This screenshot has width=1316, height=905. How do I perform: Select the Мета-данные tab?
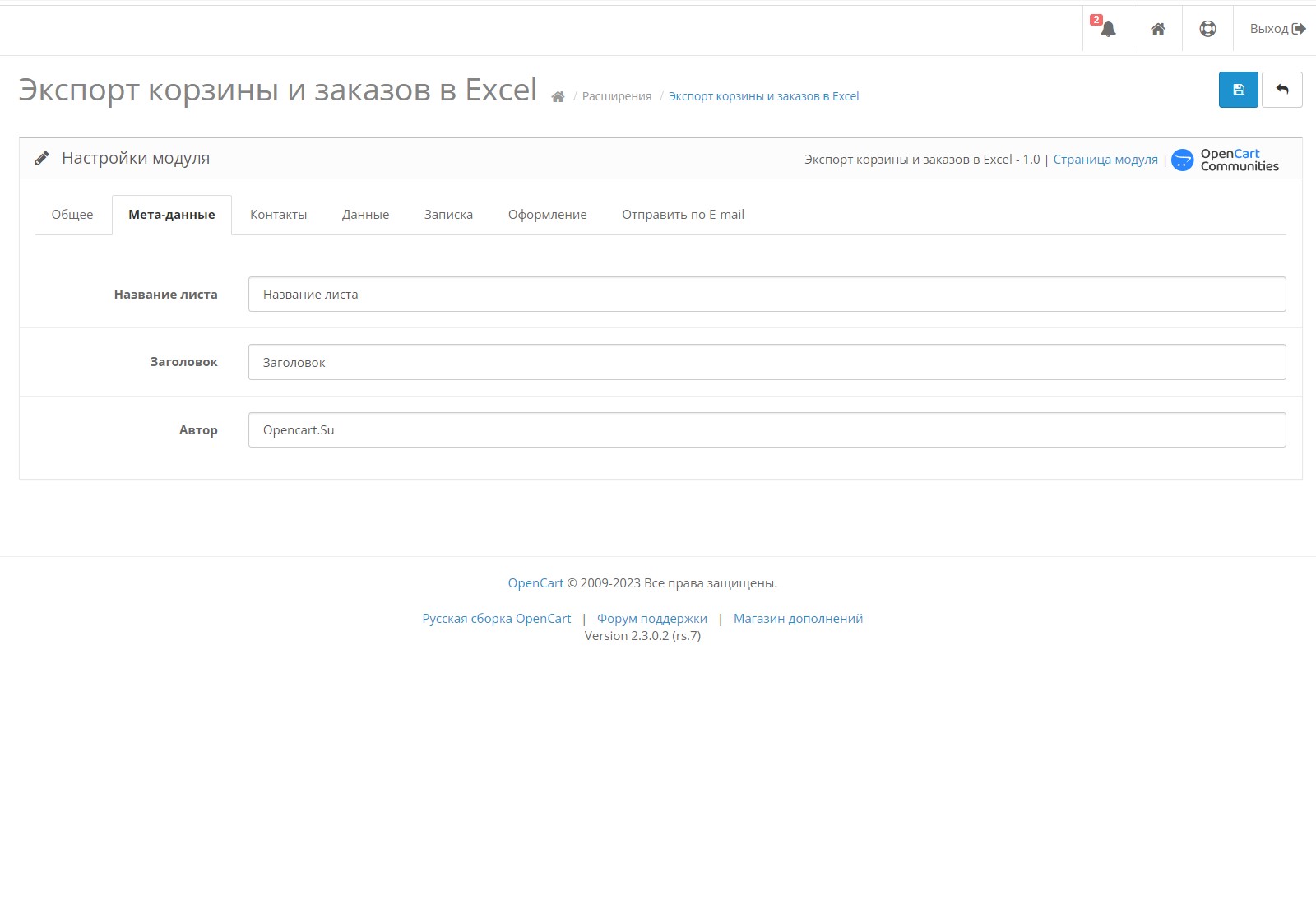(172, 215)
